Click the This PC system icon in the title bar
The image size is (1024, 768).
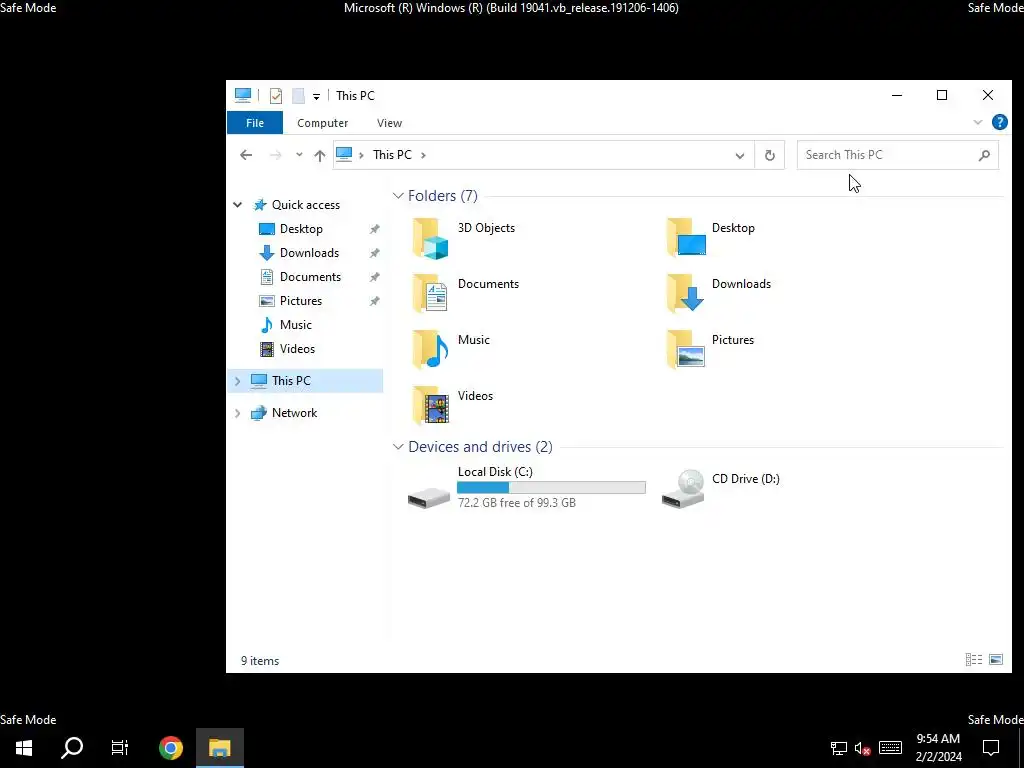pos(243,95)
